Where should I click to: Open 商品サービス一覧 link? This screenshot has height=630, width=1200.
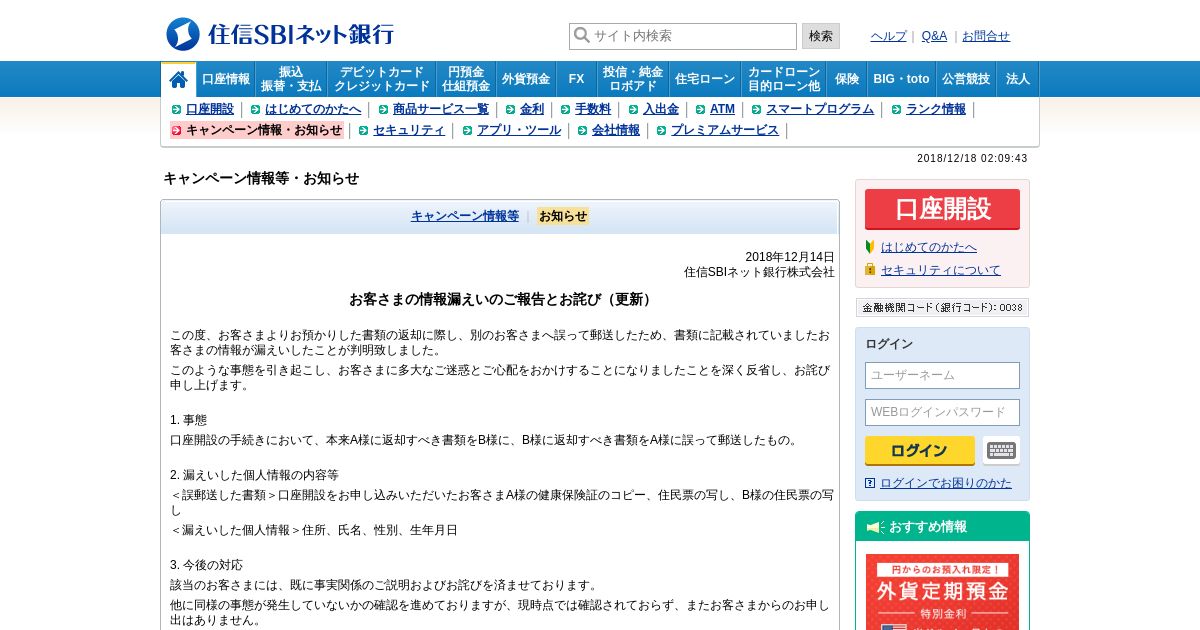pyautogui.click(x=441, y=109)
